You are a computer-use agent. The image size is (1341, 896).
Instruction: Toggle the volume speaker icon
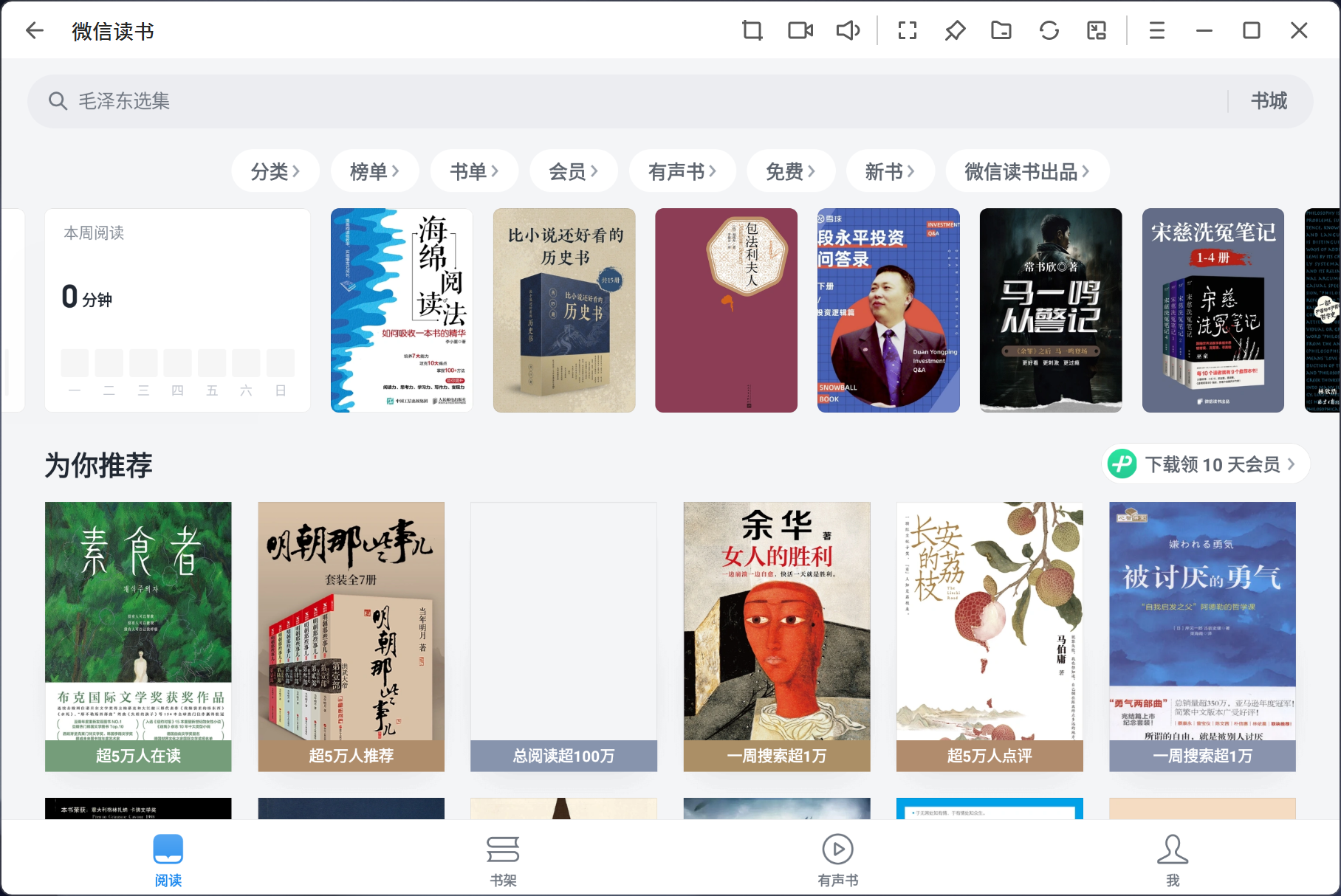(848, 30)
